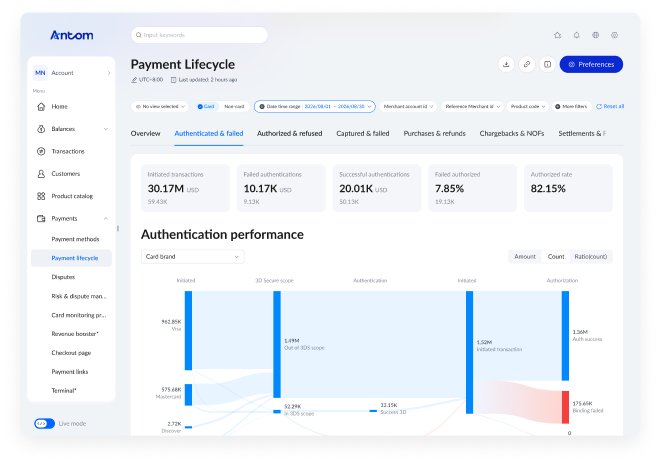
Task: Expand the Account chevron in sidebar
Action: tap(109, 73)
